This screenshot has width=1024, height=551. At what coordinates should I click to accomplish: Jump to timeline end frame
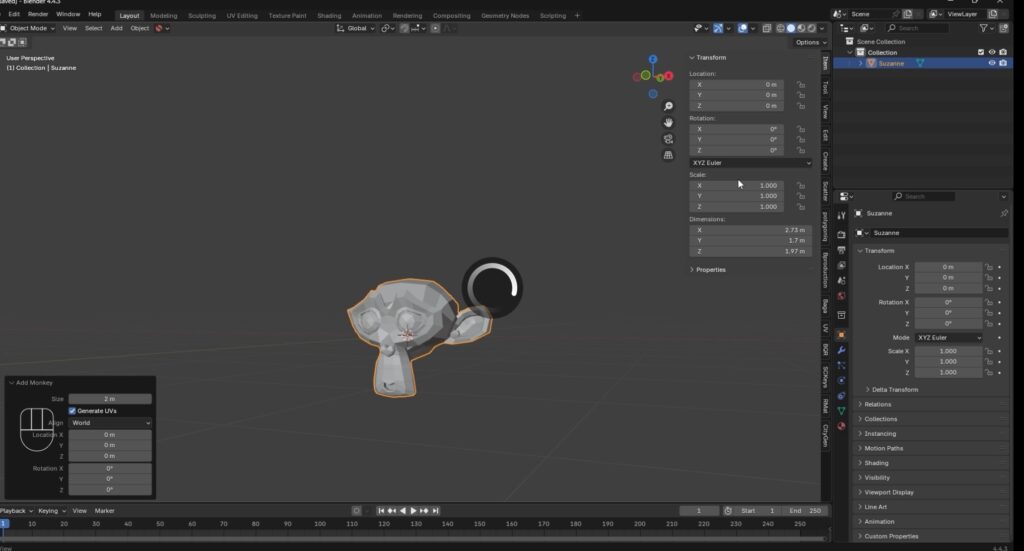point(436,511)
